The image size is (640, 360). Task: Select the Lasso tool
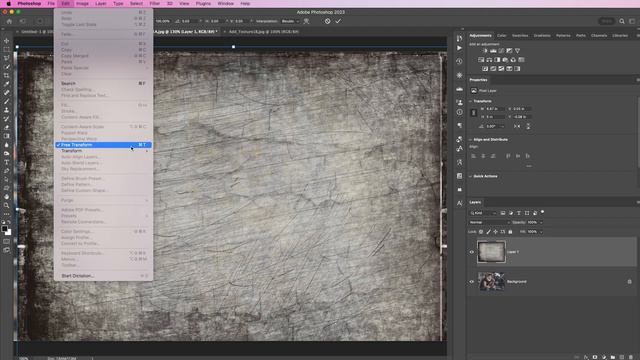click(7, 58)
